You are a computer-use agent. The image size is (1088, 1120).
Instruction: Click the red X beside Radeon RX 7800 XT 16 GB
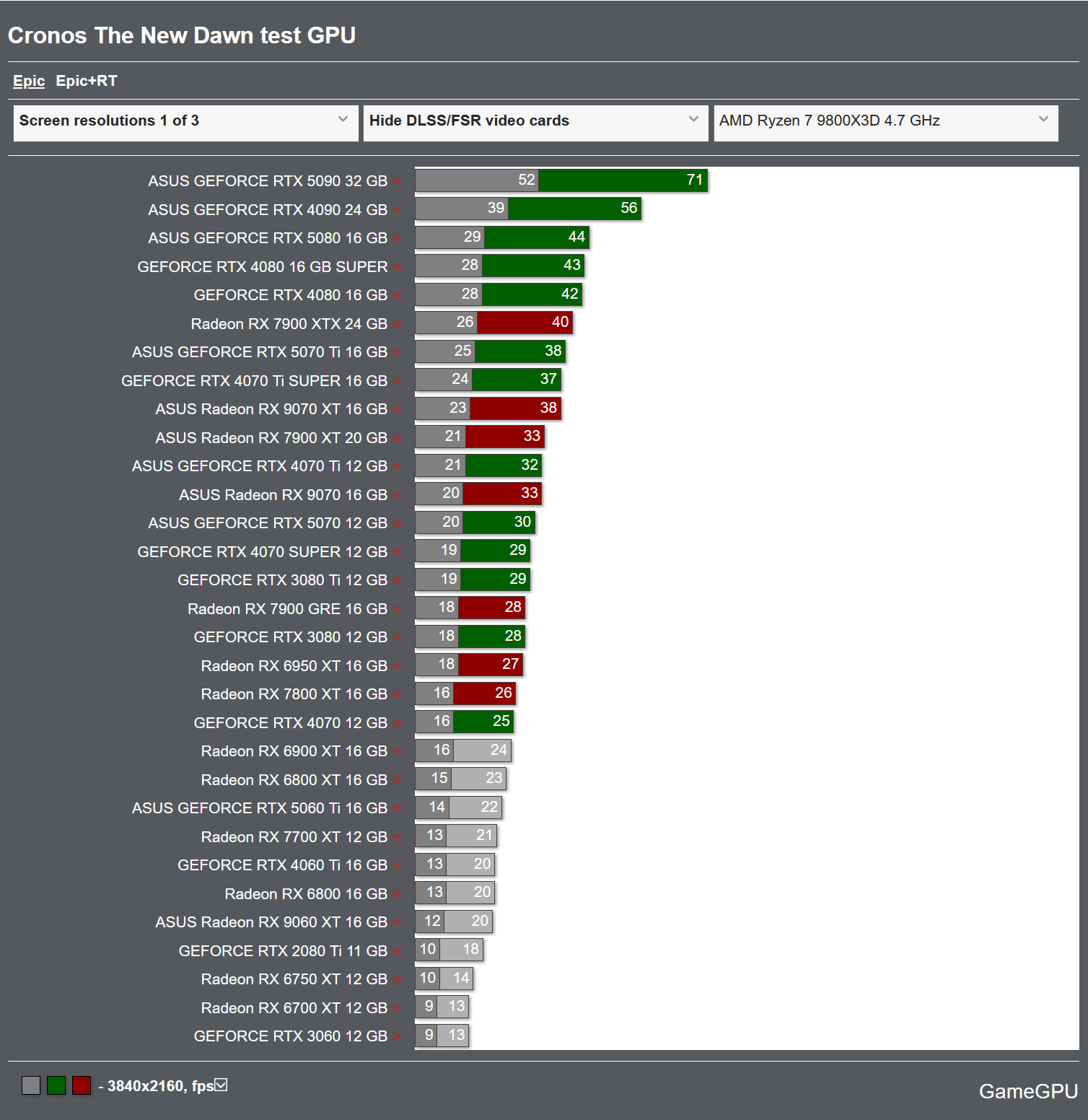398,695
